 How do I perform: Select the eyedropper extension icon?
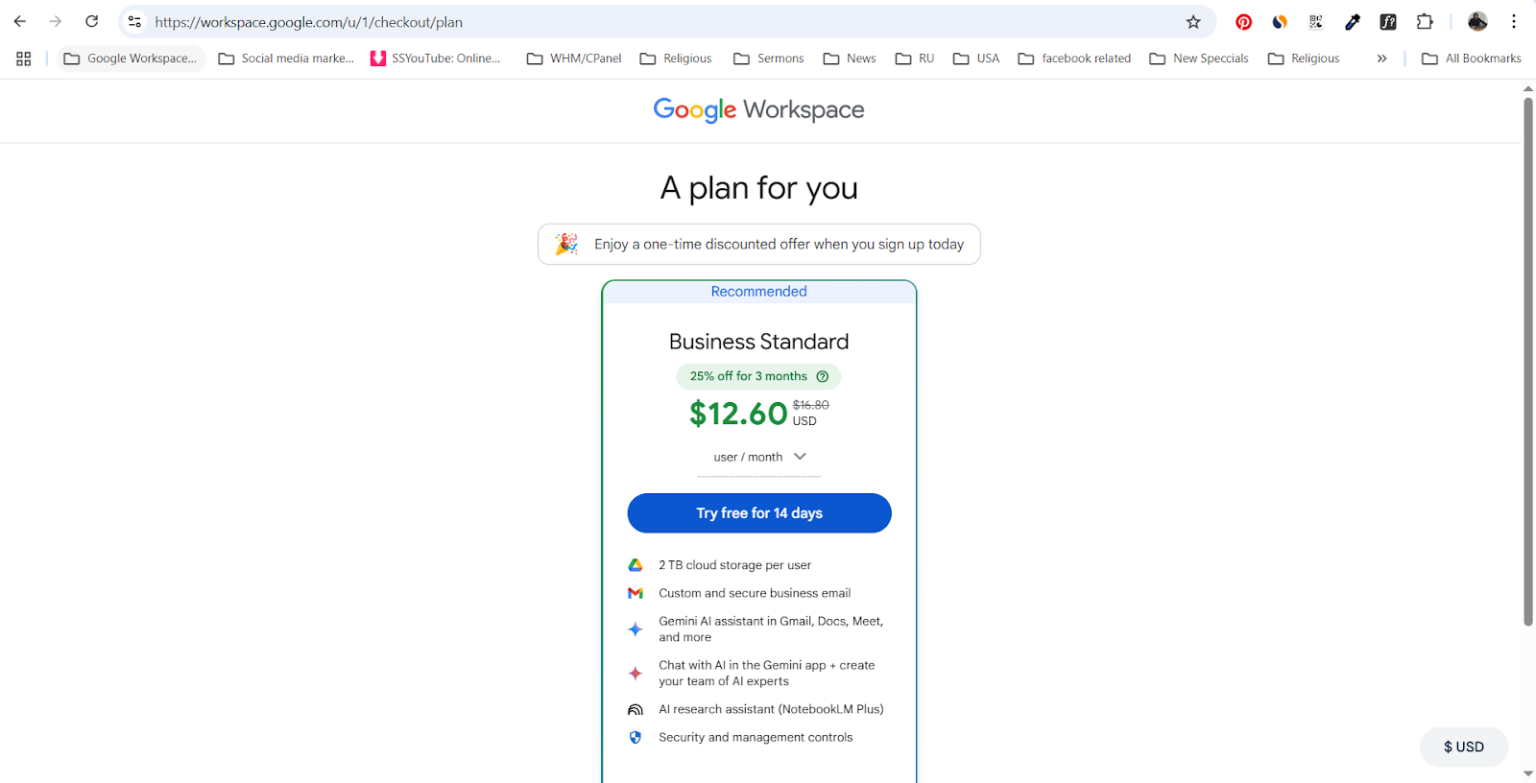[1353, 21]
